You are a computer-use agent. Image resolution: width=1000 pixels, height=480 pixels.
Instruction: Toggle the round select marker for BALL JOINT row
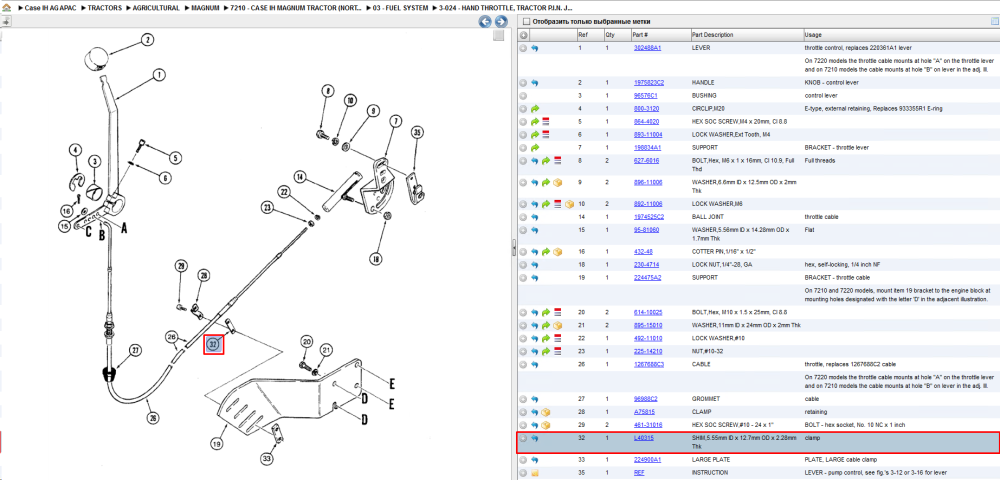[x=523, y=217]
